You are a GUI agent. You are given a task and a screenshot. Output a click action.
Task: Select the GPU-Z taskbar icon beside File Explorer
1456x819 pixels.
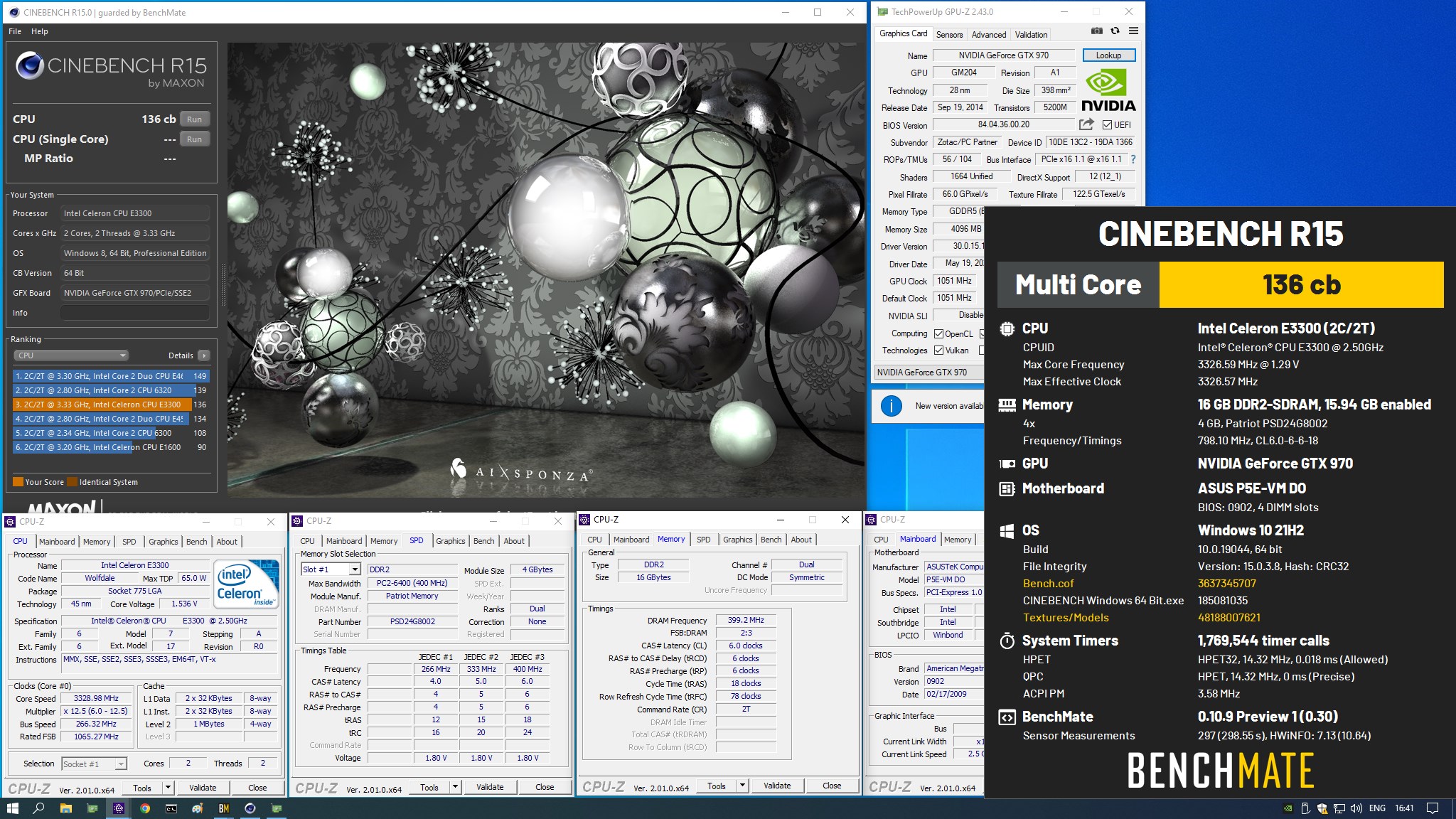click(x=92, y=808)
